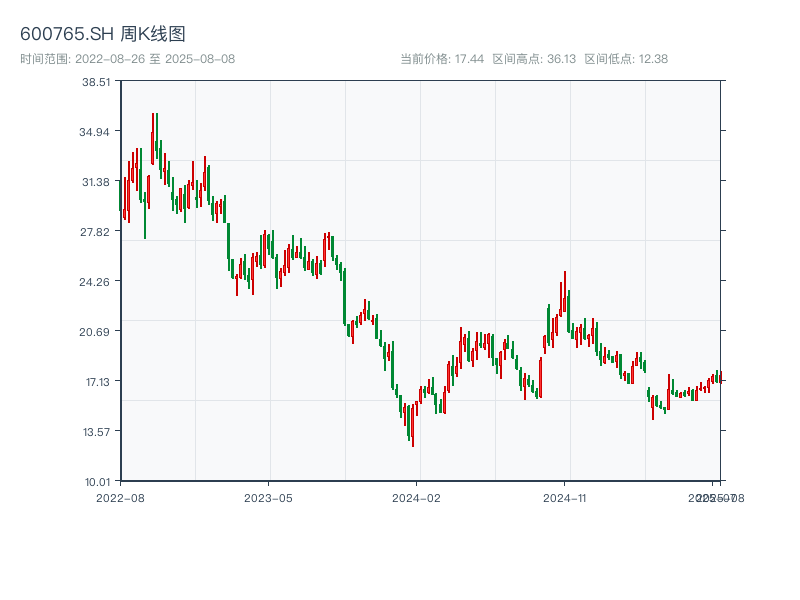Select the 20.69 price axis label
This screenshot has height=600, width=800.
(96, 332)
